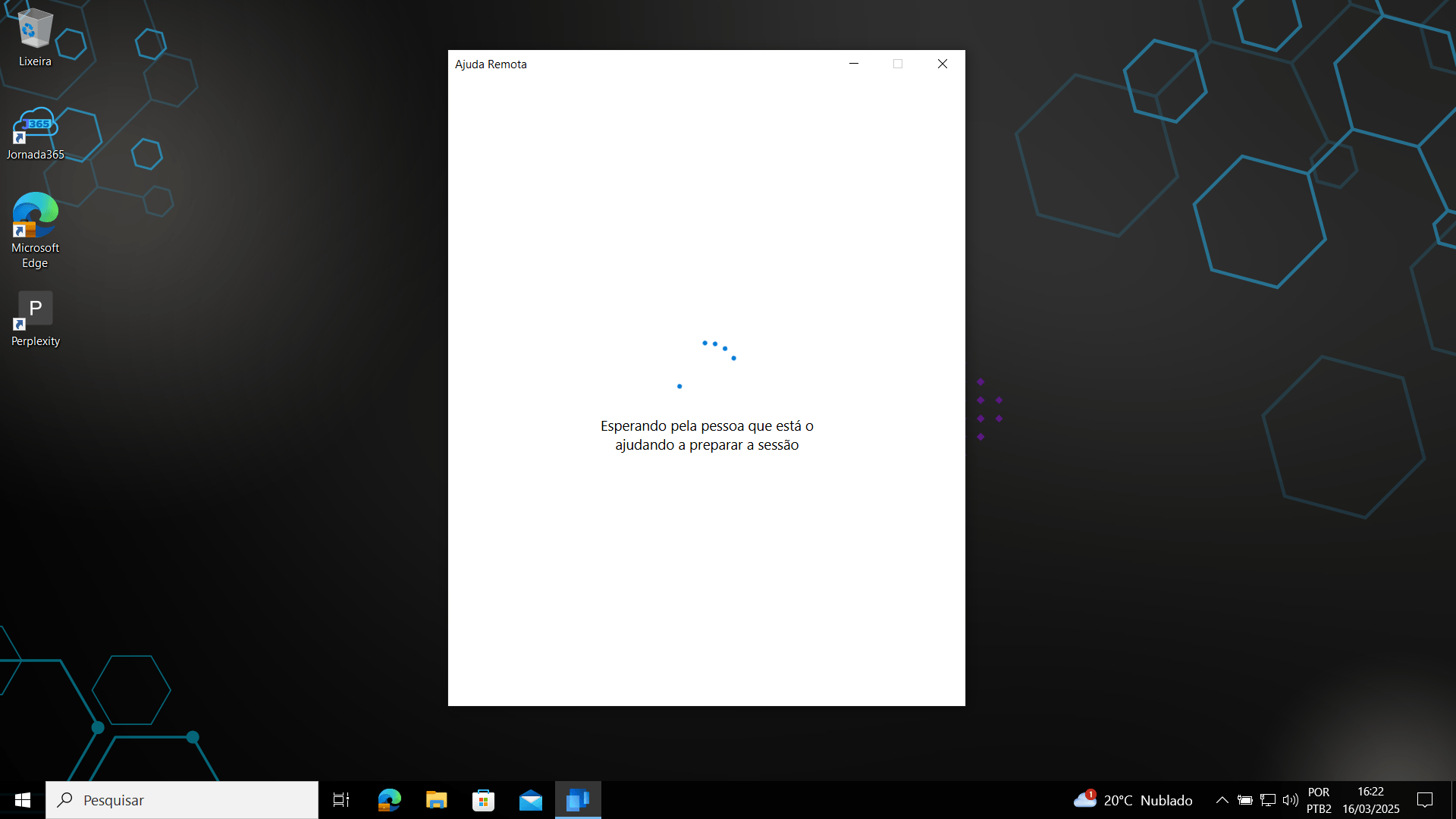
Task: Open the clock showing 16:22 16/03/2025
Action: click(1371, 800)
